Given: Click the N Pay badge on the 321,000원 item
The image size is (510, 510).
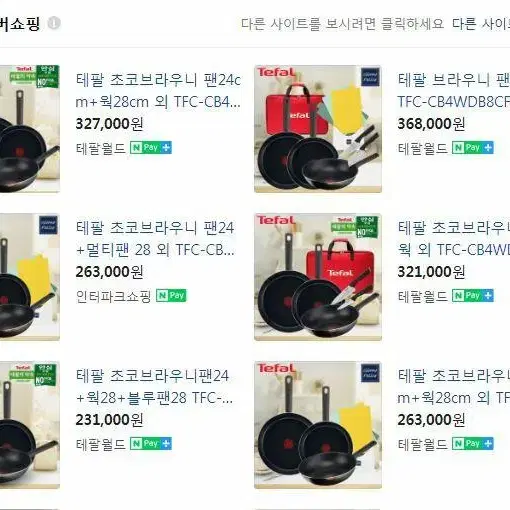Looking at the screenshot, I should pyautogui.click(x=473, y=296).
